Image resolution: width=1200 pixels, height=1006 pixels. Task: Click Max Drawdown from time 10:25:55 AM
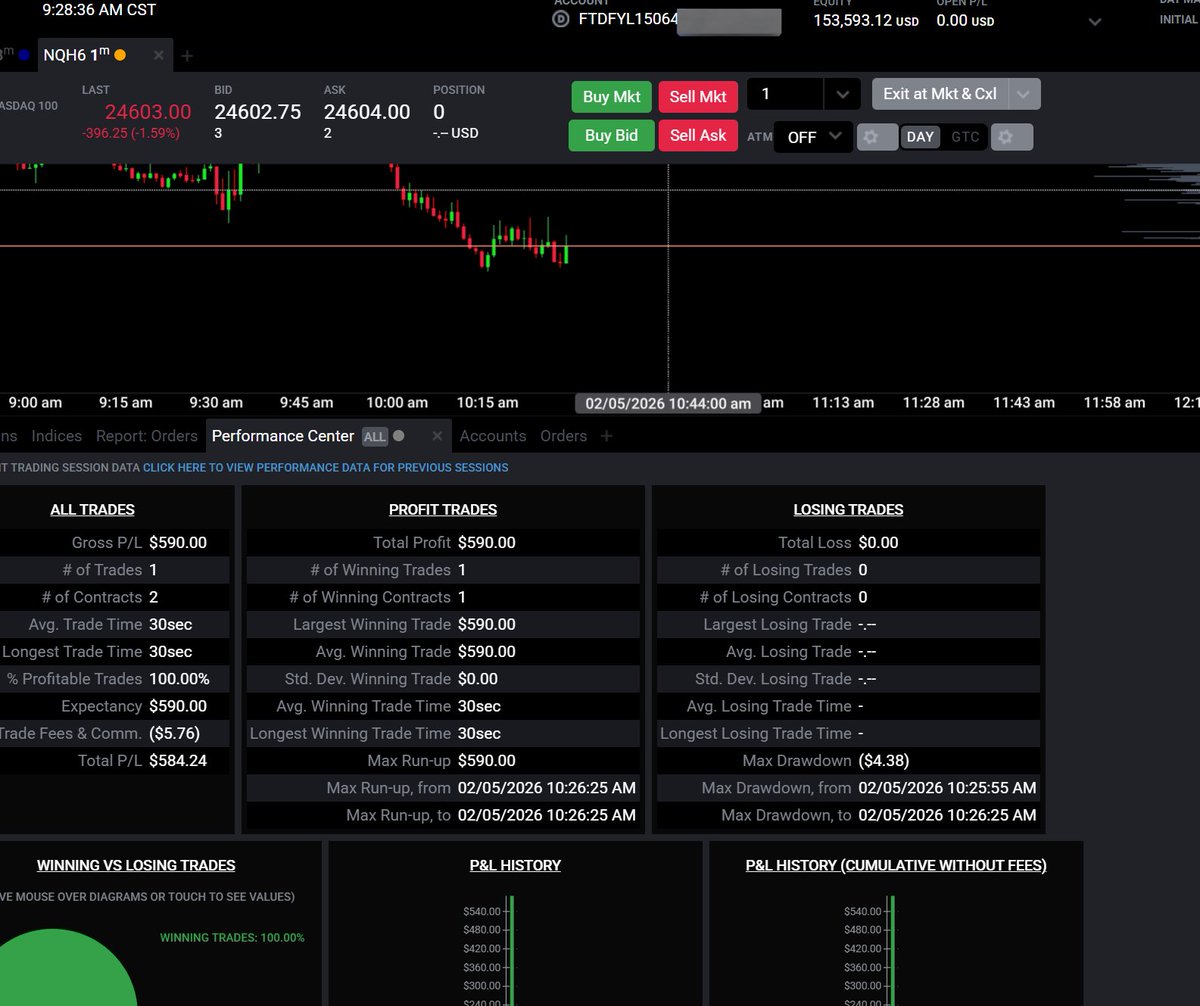click(x=947, y=788)
